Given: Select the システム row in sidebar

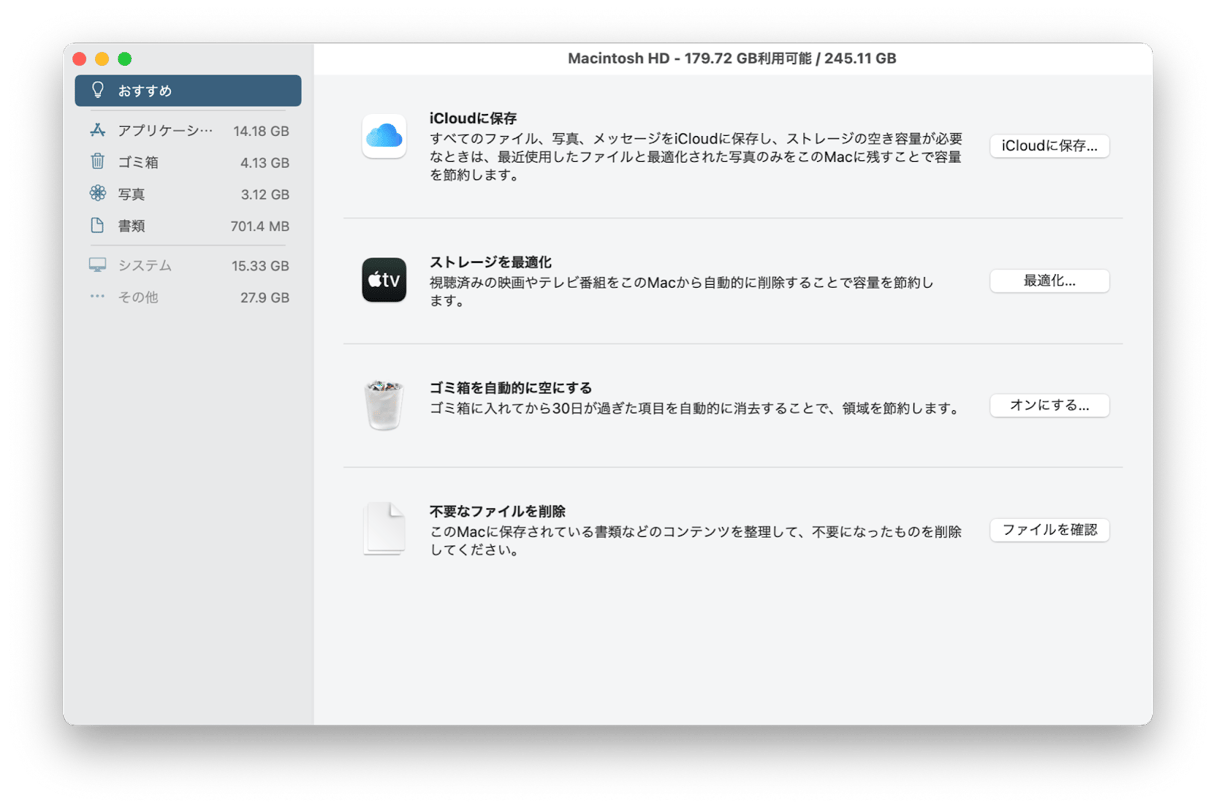Looking at the screenshot, I should [188, 266].
